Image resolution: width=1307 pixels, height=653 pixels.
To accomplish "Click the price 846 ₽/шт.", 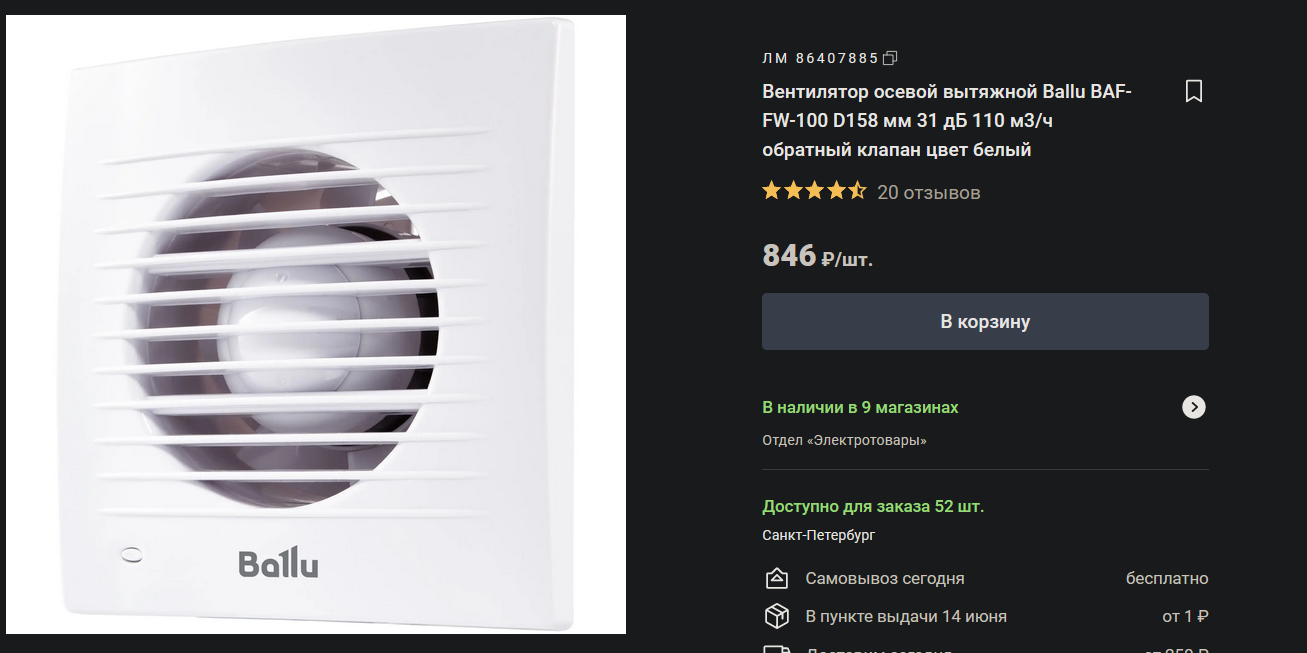I will point(817,256).
